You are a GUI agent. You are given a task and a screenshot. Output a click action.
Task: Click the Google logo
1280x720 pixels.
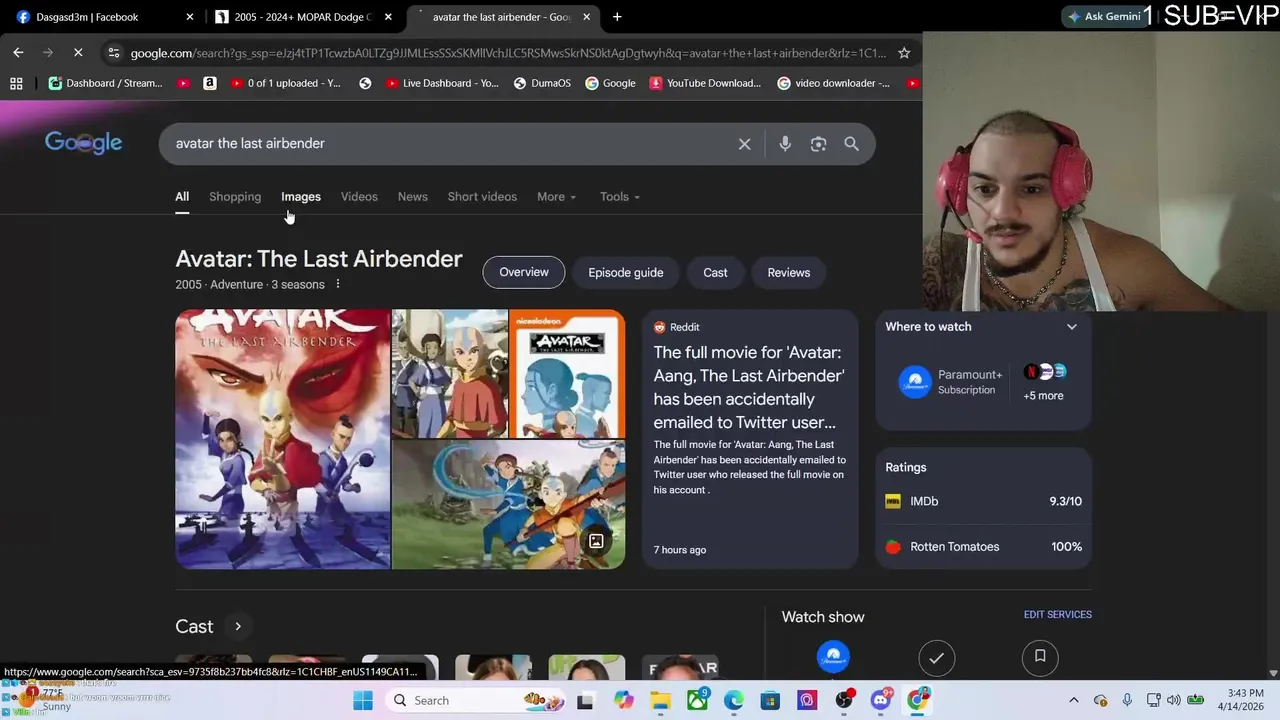tap(84, 143)
